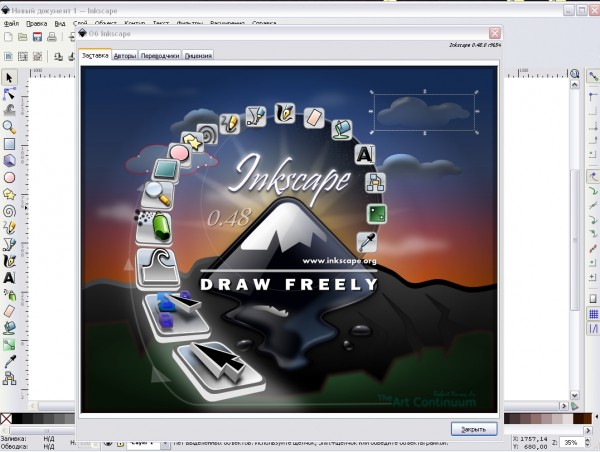Image resolution: width=600 pixels, height=452 pixels.
Task: Toggle snap to page border button
Action: pos(593,299)
